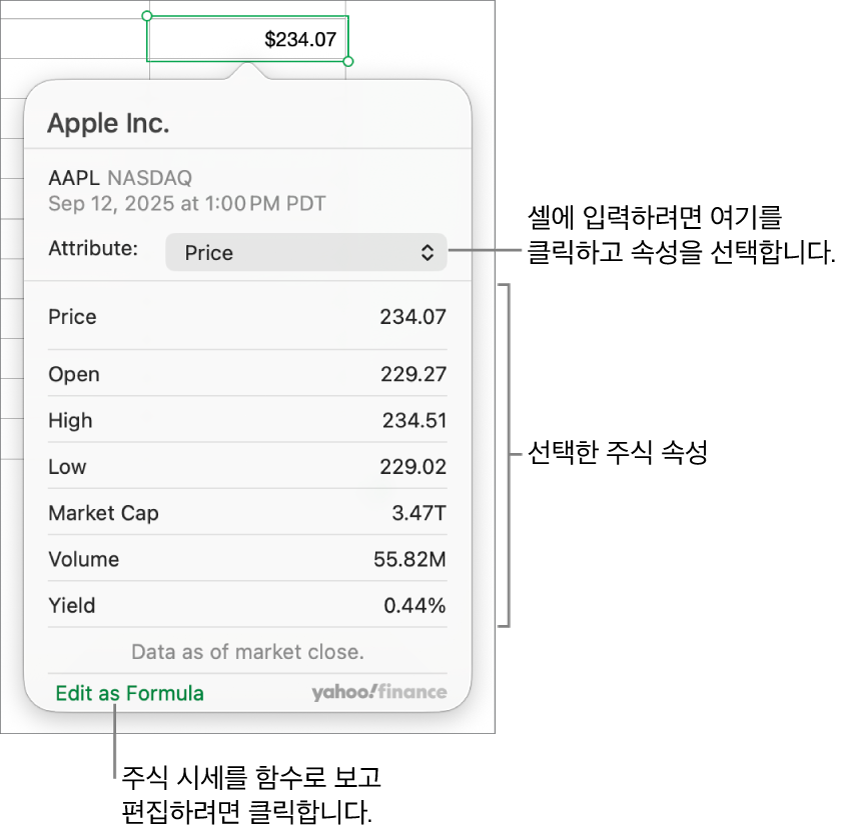Click the up-down chevron in the Attribute popup

[x=427, y=253]
